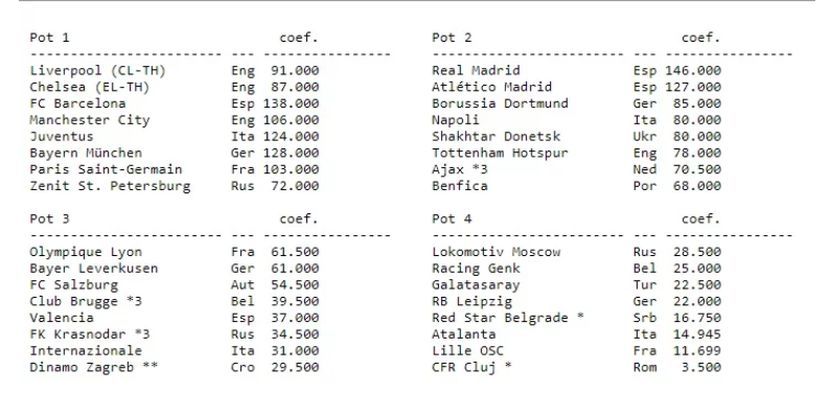
Task: Click Lille OSC's 11.699 coefficient
Action: point(696,351)
